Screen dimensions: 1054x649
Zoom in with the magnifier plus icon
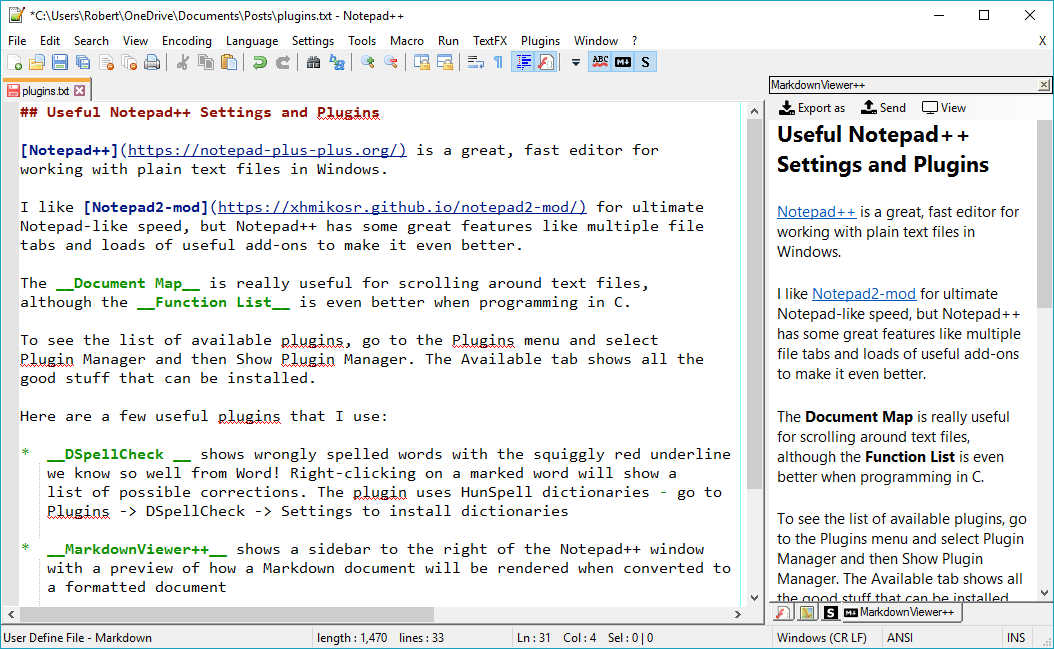click(x=368, y=63)
